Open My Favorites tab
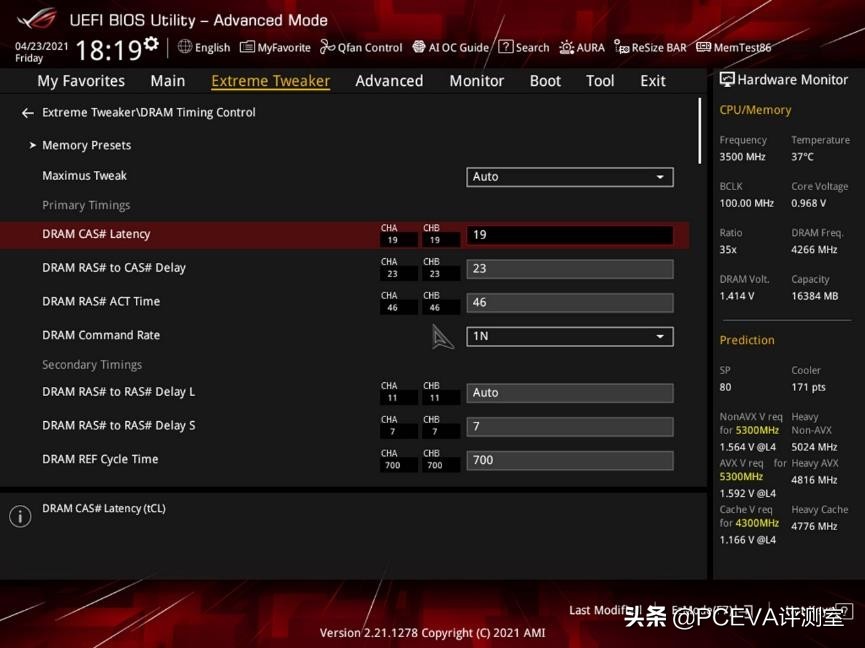 (x=81, y=81)
